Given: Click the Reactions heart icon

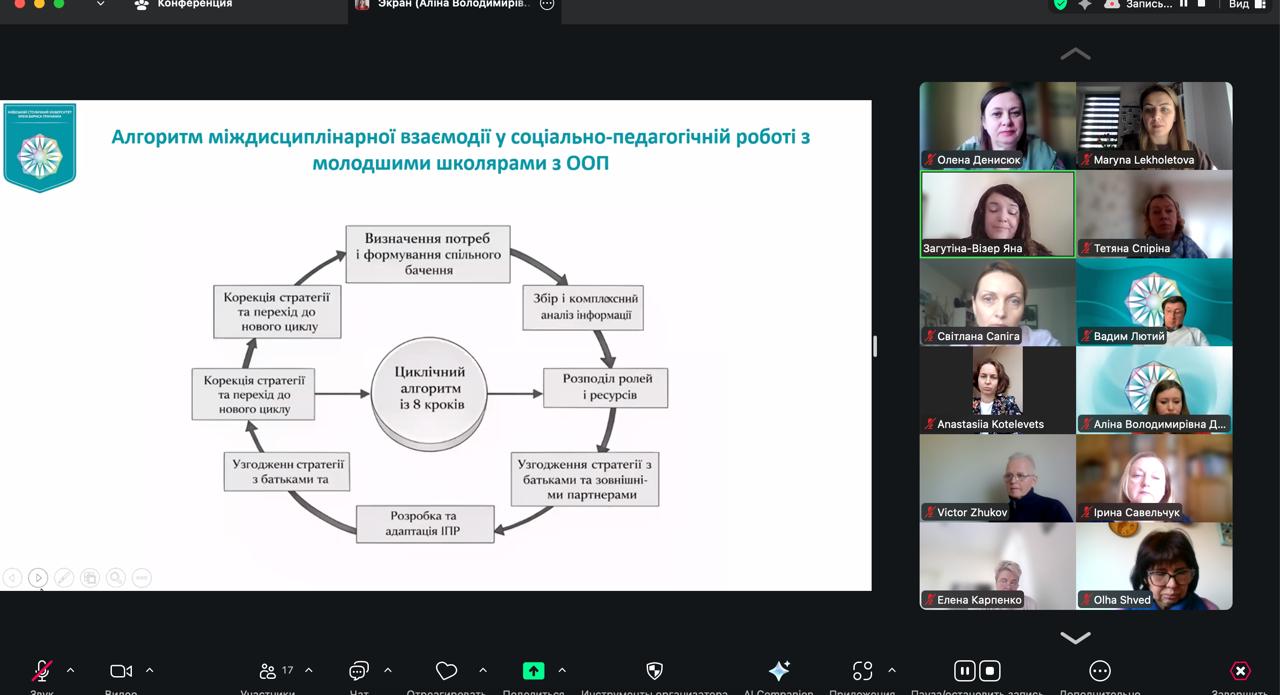Looking at the screenshot, I should point(447,671).
